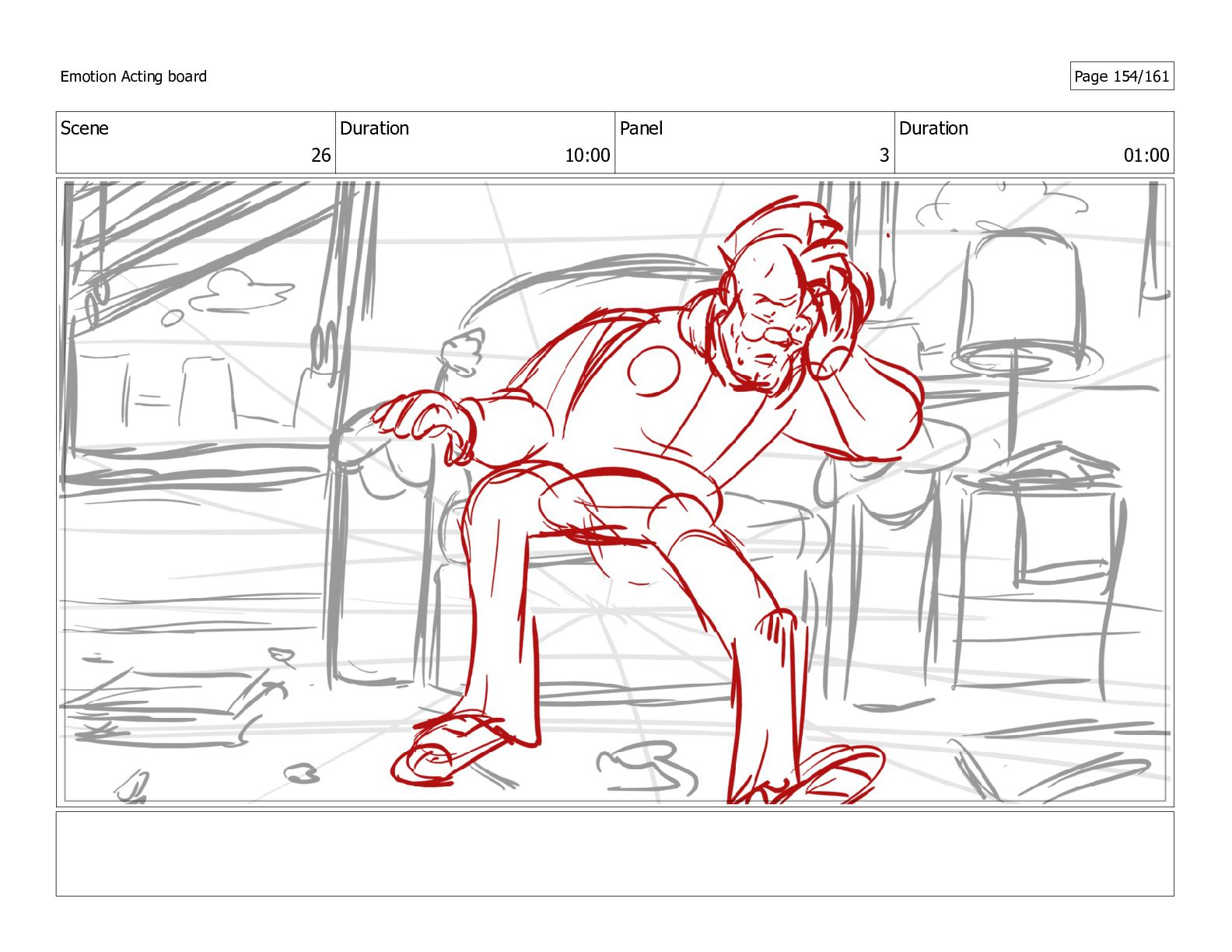Click the scene duration value '10:00'

(587, 156)
